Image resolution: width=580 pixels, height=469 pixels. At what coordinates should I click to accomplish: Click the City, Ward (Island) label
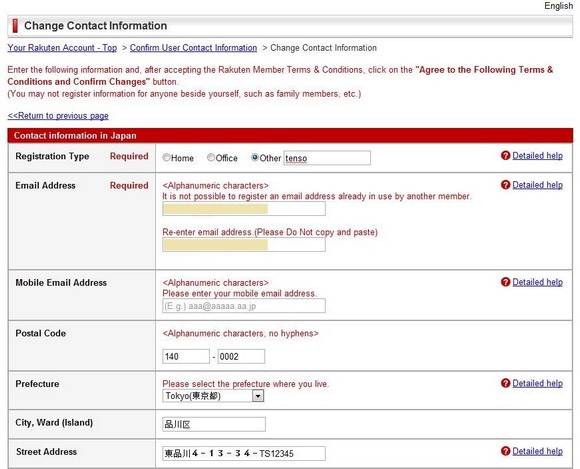pyautogui.click(x=54, y=422)
